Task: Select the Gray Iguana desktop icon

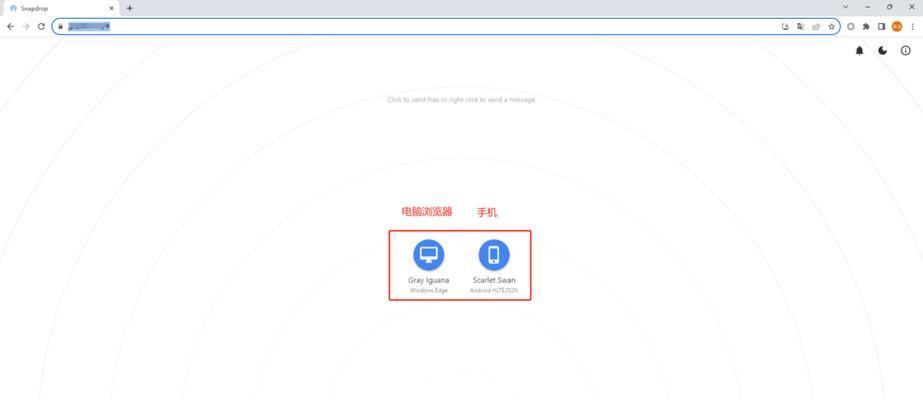Action: tap(429, 255)
